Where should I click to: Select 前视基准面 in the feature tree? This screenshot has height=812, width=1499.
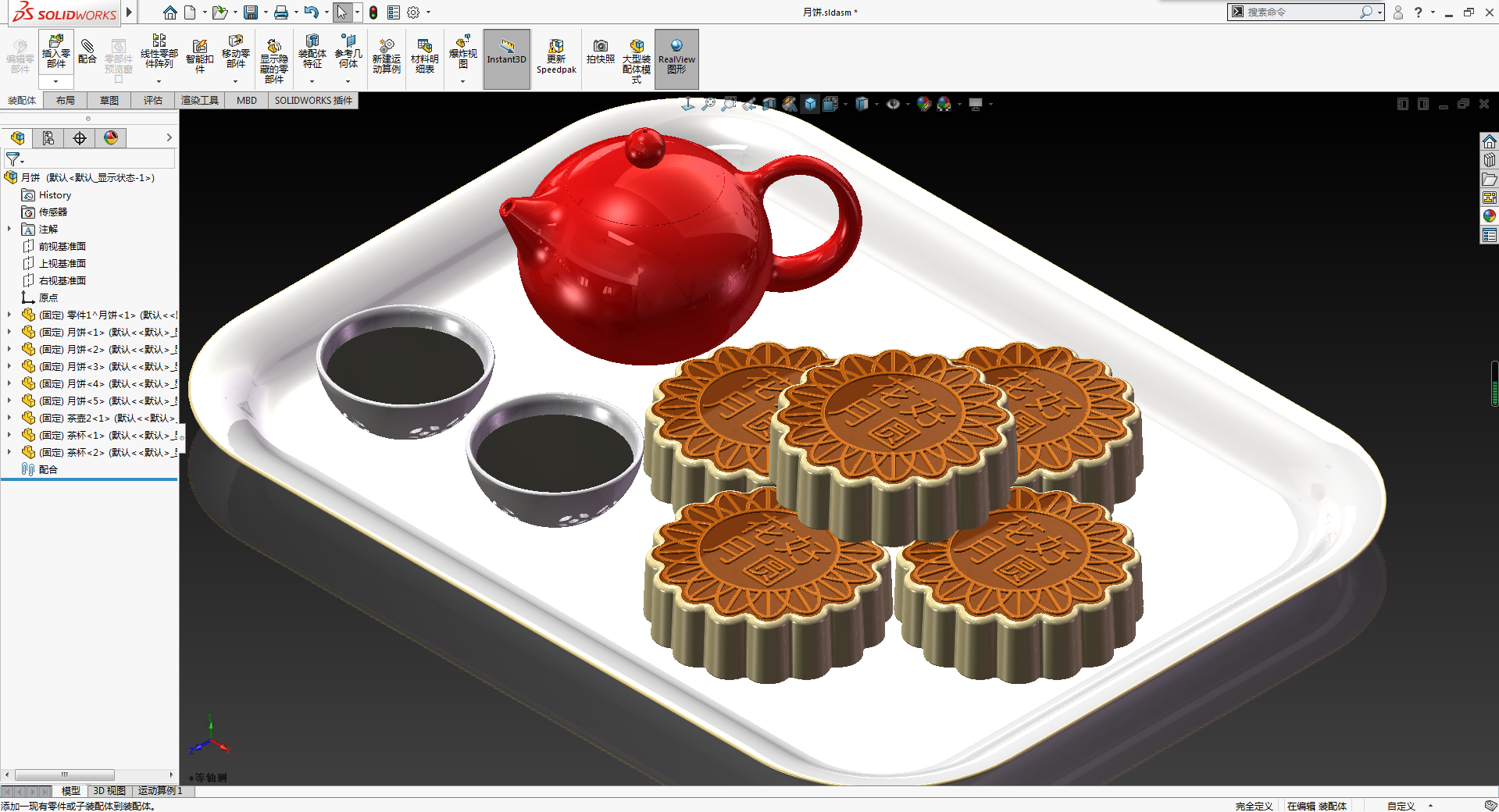click(62, 246)
